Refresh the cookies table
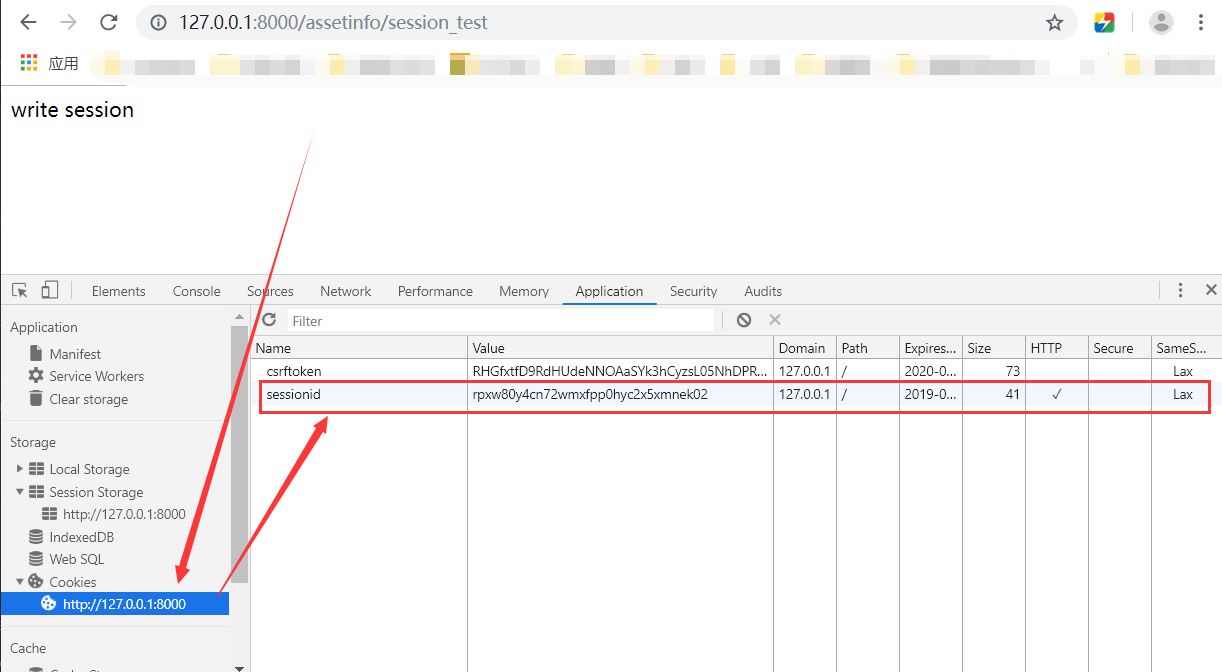Viewport: 1222px width, 672px height. [268, 320]
